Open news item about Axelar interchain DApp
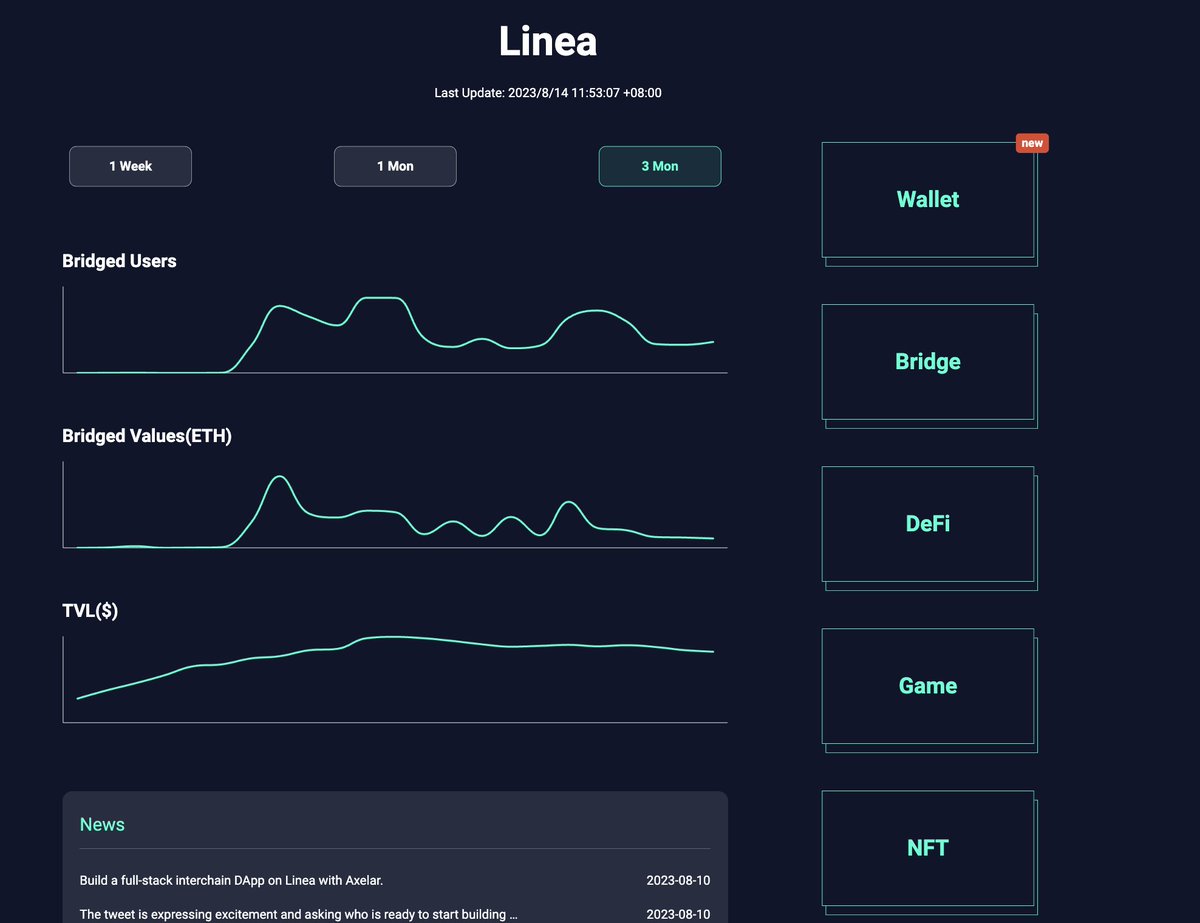 [x=231, y=881]
